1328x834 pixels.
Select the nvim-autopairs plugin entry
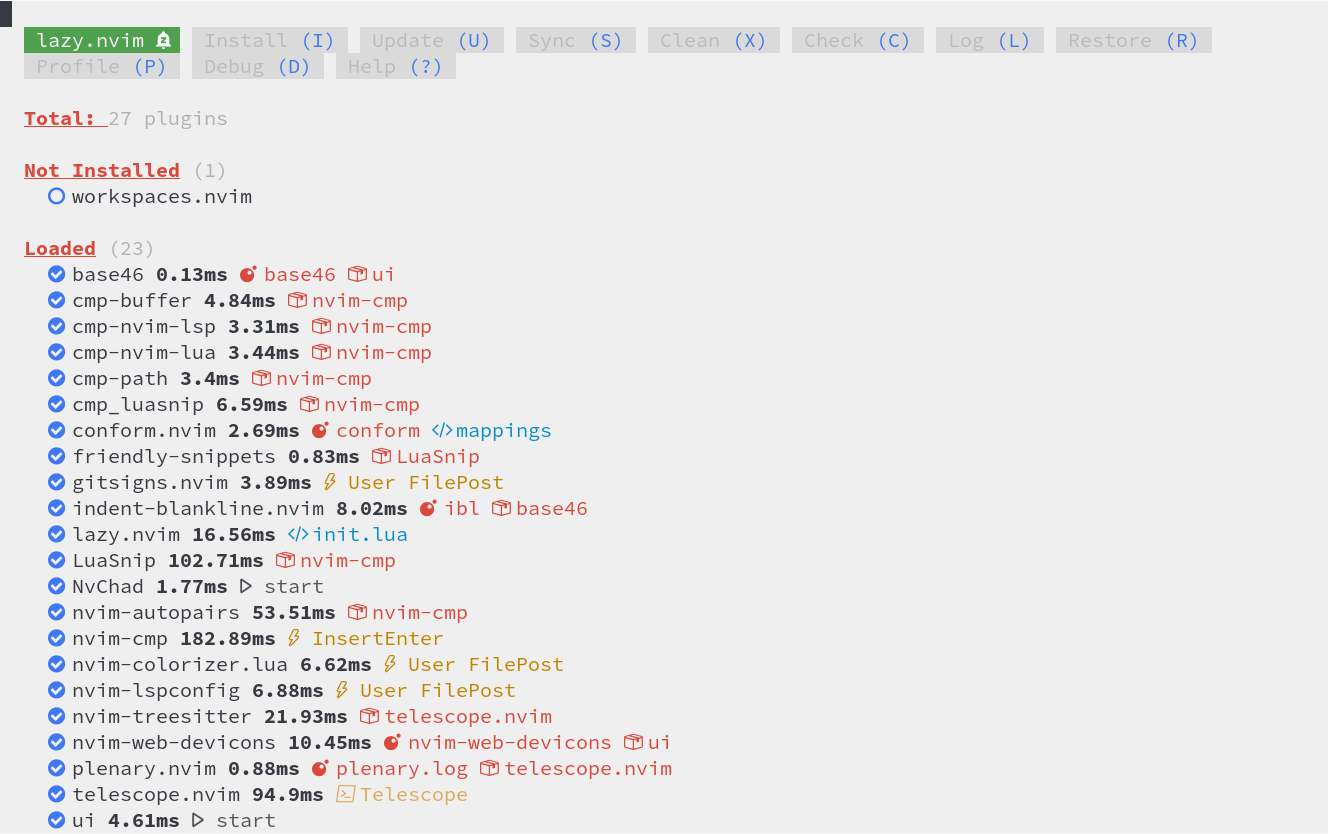(x=156, y=612)
